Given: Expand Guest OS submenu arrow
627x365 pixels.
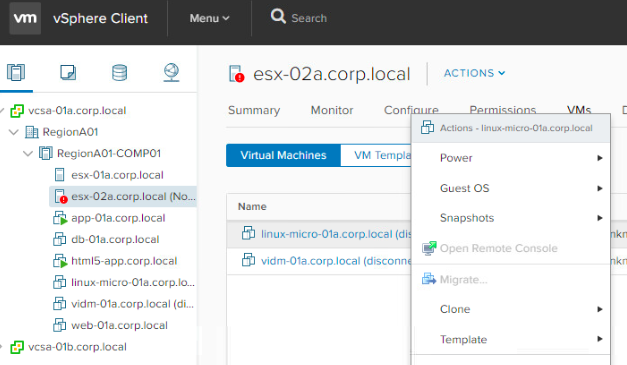Looking at the screenshot, I should coord(600,188).
